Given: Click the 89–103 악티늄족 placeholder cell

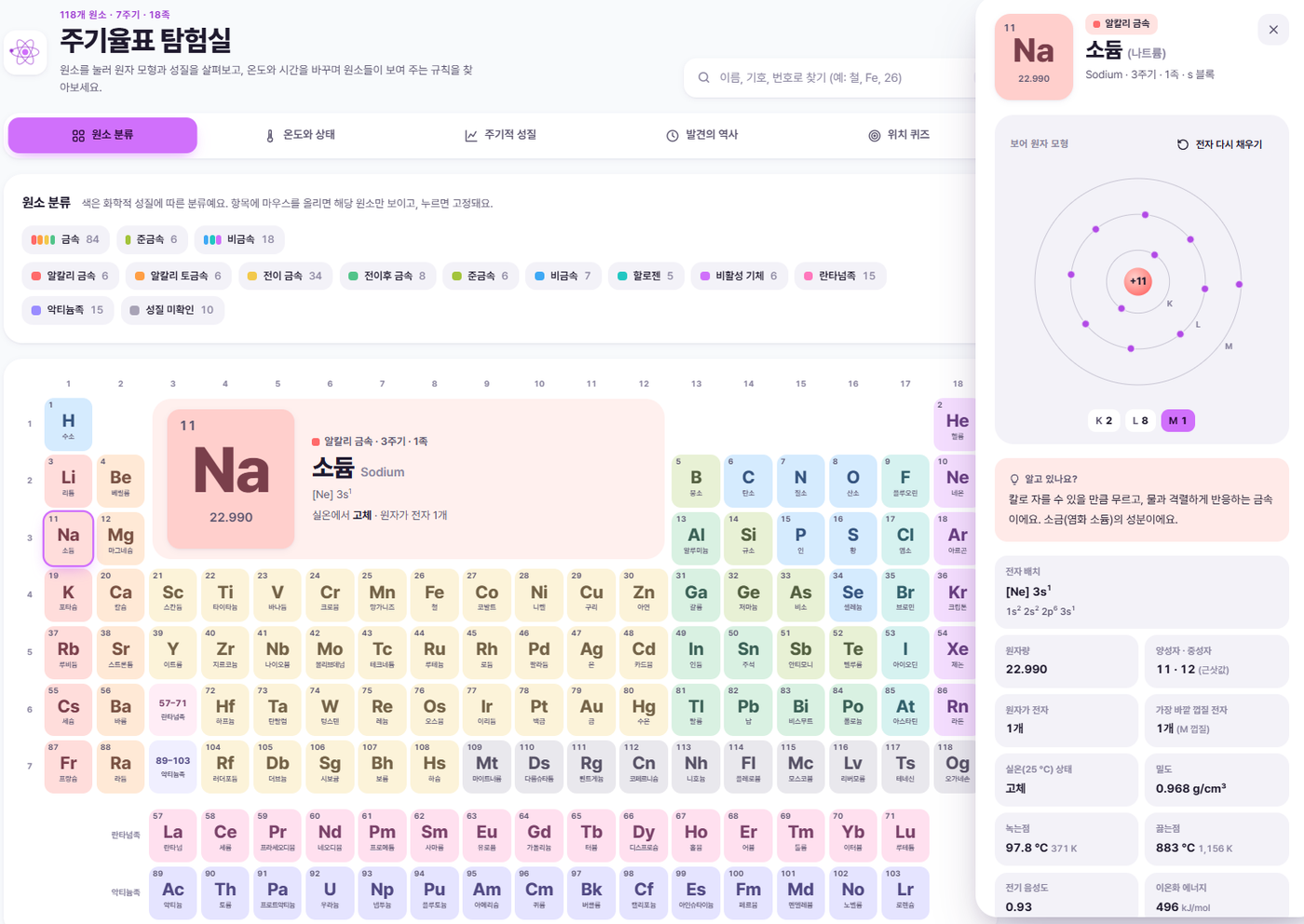Looking at the screenshot, I should tap(172, 767).
